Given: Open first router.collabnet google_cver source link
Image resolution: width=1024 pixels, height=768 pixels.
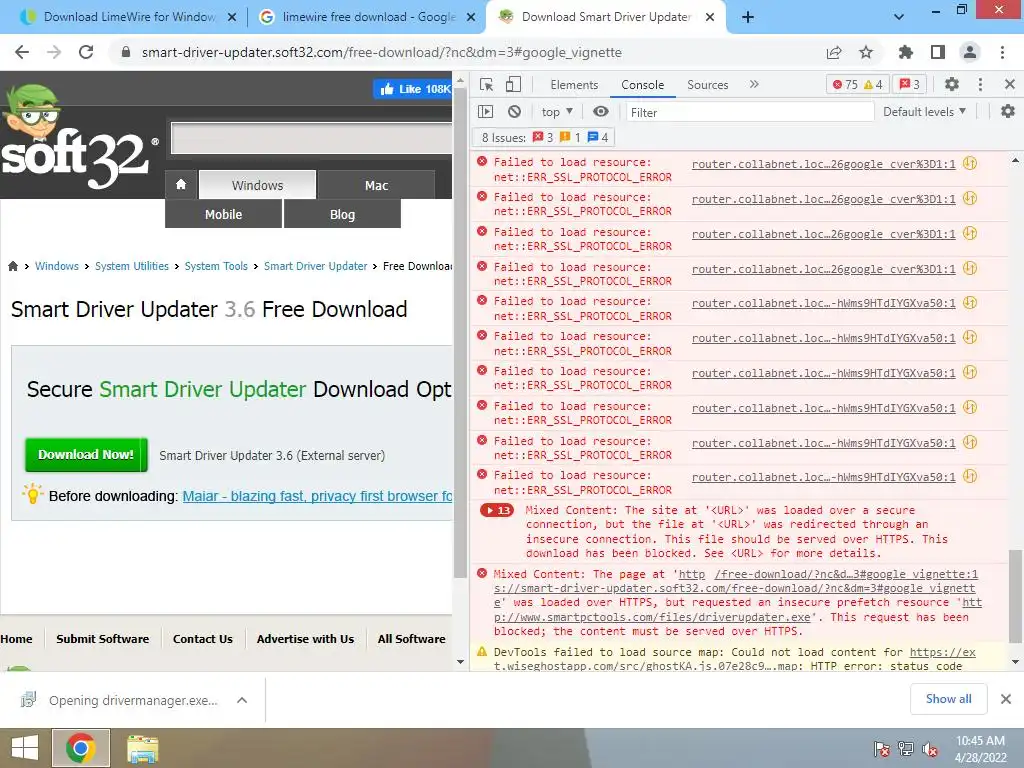Looking at the screenshot, I should 824,164.
